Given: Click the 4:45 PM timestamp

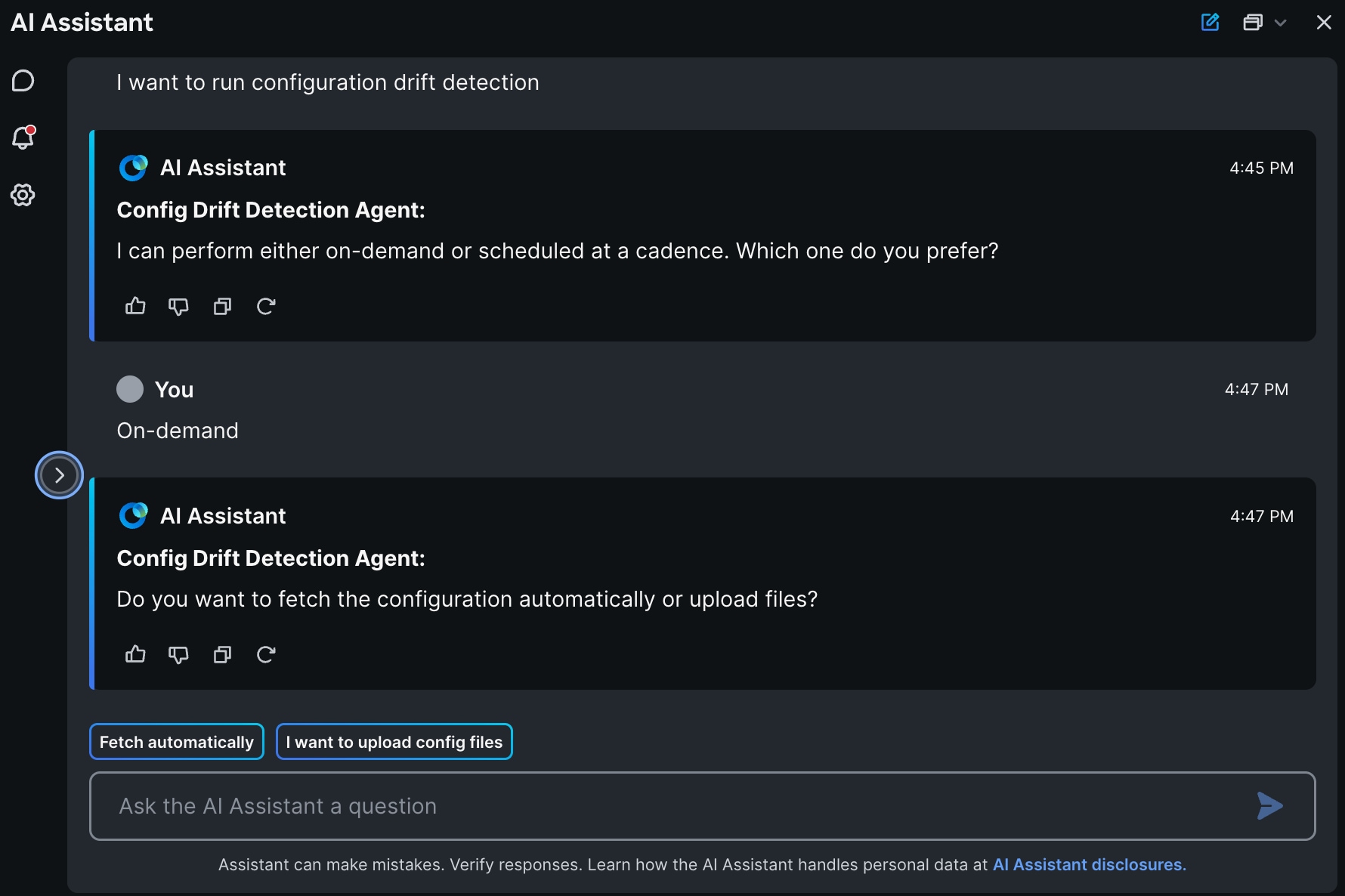Looking at the screenshot, I should coord(1261,168).
